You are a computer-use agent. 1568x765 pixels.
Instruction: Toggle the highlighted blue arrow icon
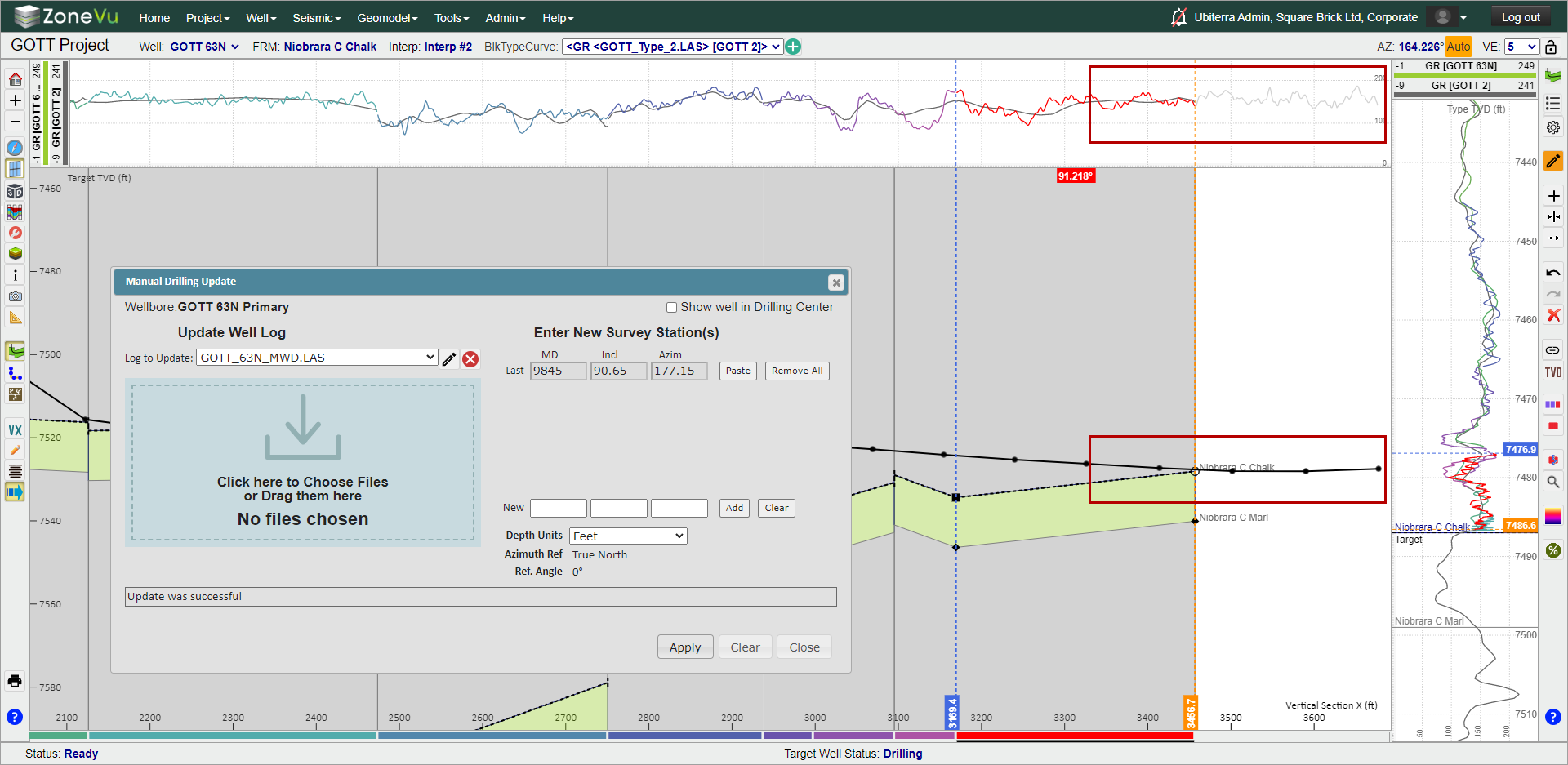pos(15,491)
